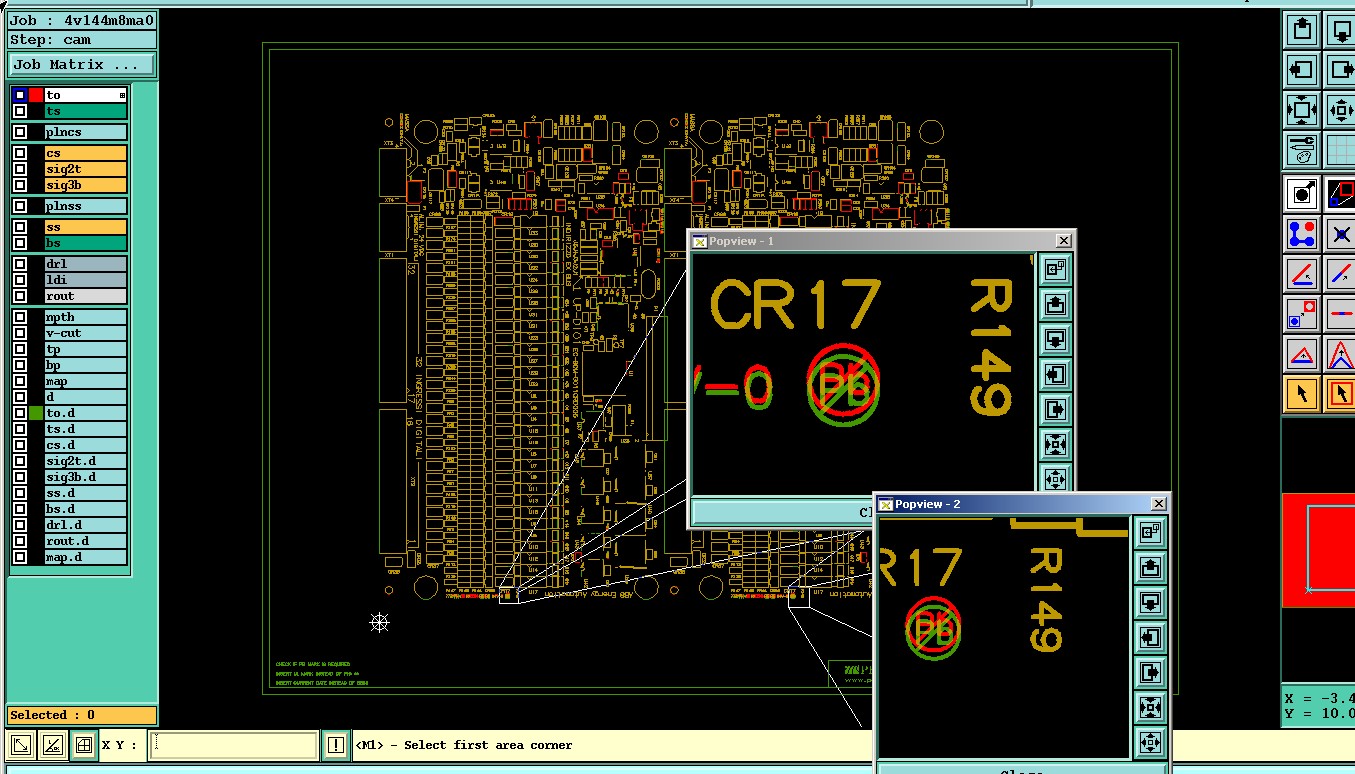The height and width of the screenshot is (774, 1355).
Task: Click pan right icon in Popview 1
Action: click(1055, 410)
